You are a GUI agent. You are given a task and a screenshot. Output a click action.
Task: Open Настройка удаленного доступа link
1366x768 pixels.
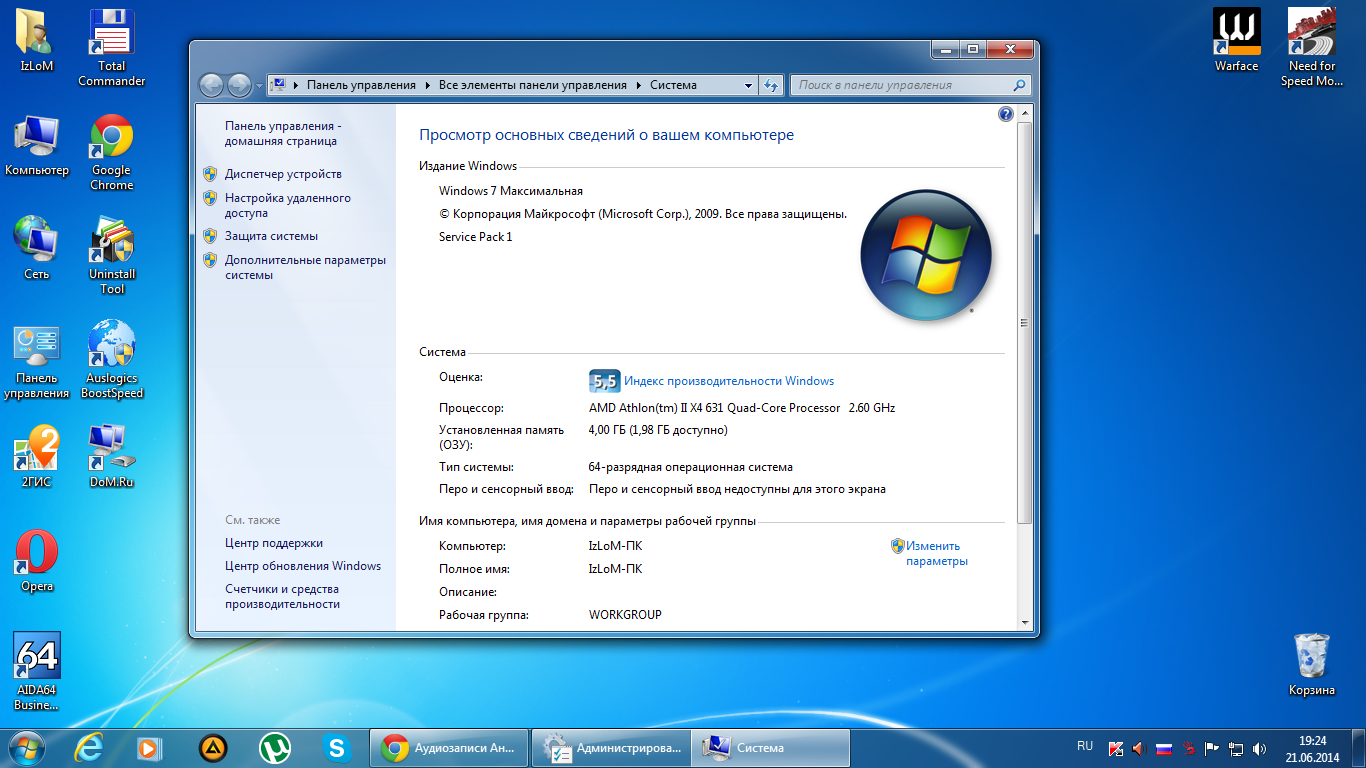tap(288, 205)
